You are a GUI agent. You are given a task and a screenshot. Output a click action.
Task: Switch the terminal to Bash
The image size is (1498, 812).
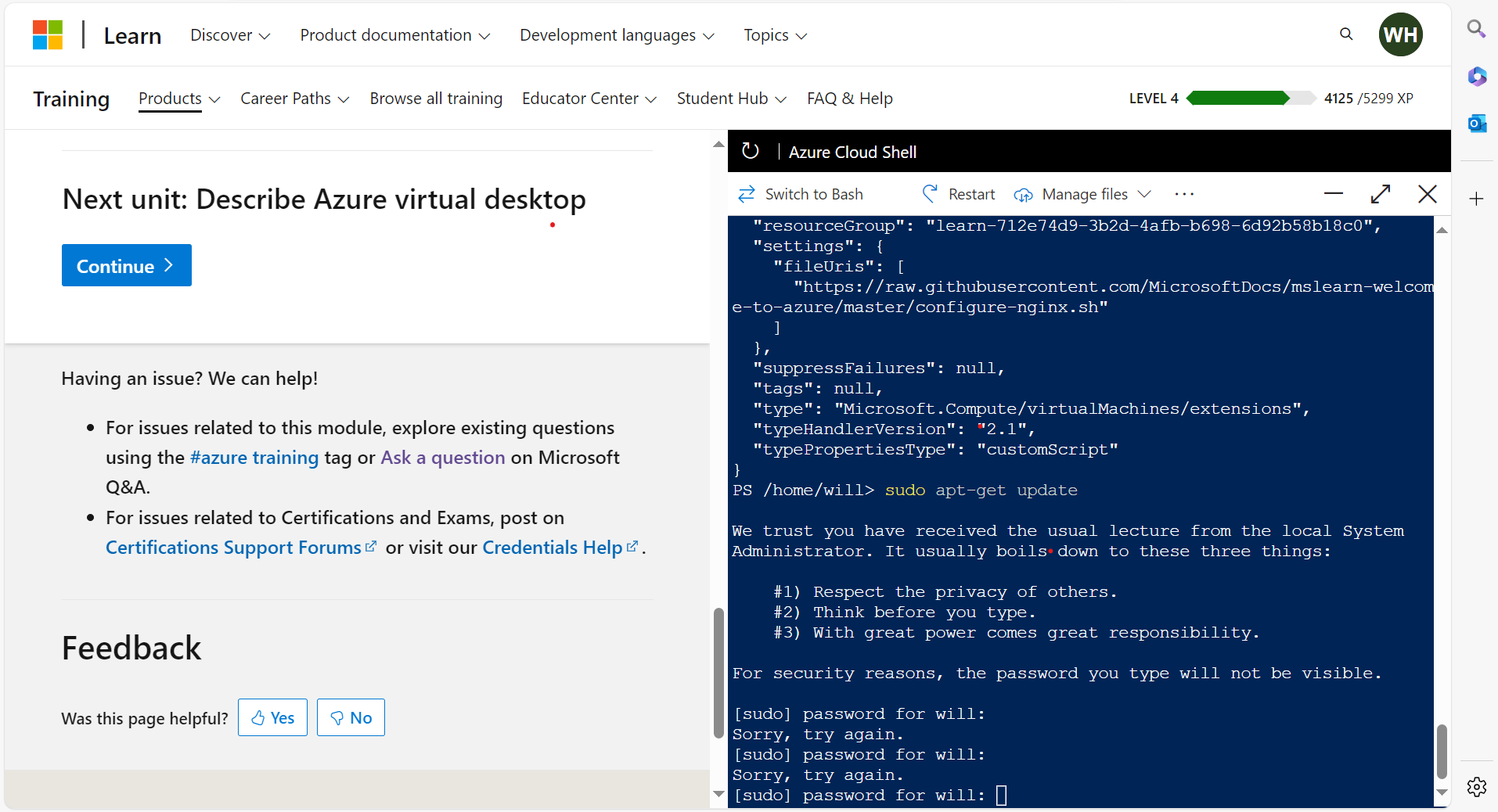[x=800, y=194]
